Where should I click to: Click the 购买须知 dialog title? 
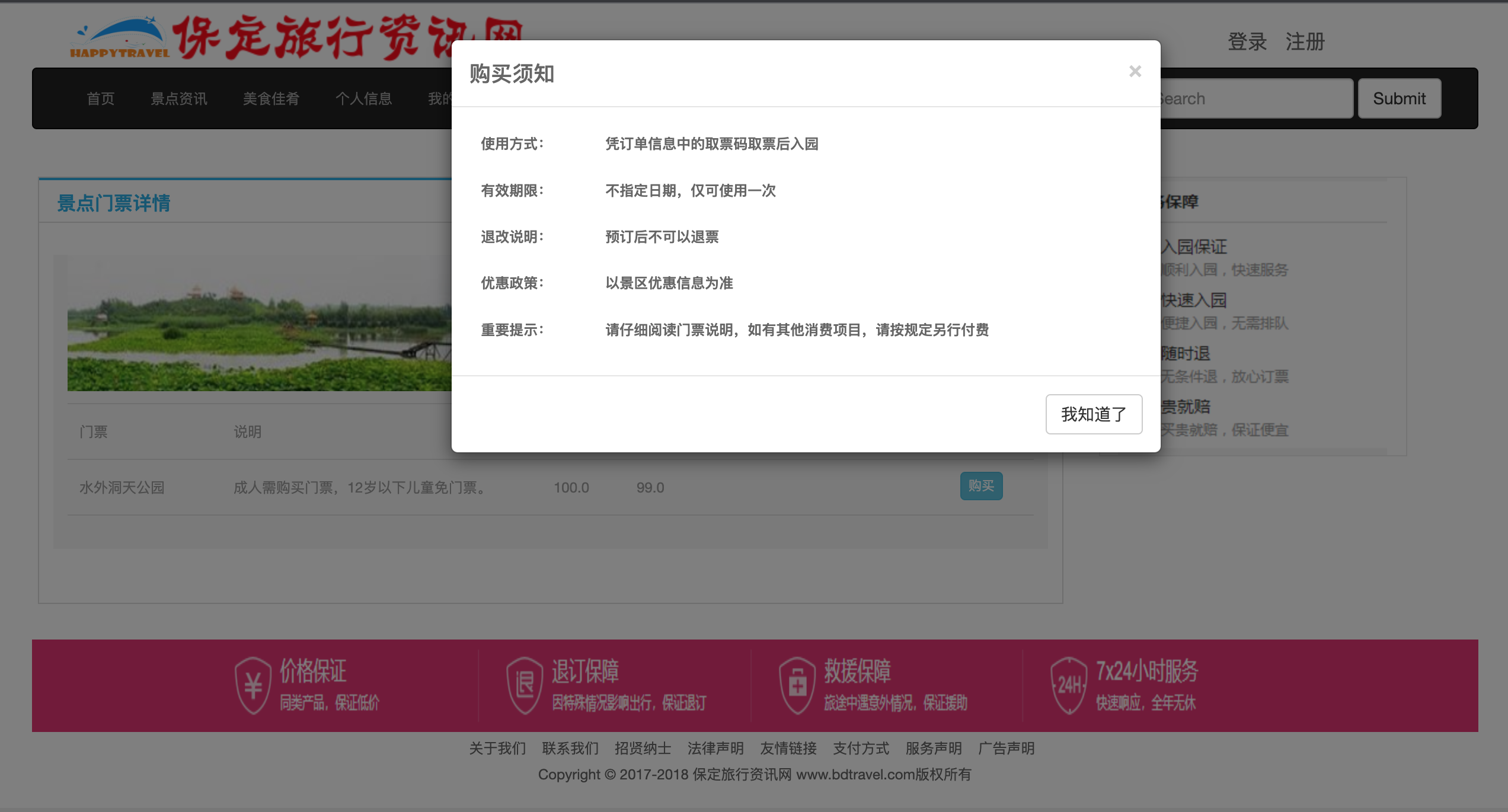[512, 73]
